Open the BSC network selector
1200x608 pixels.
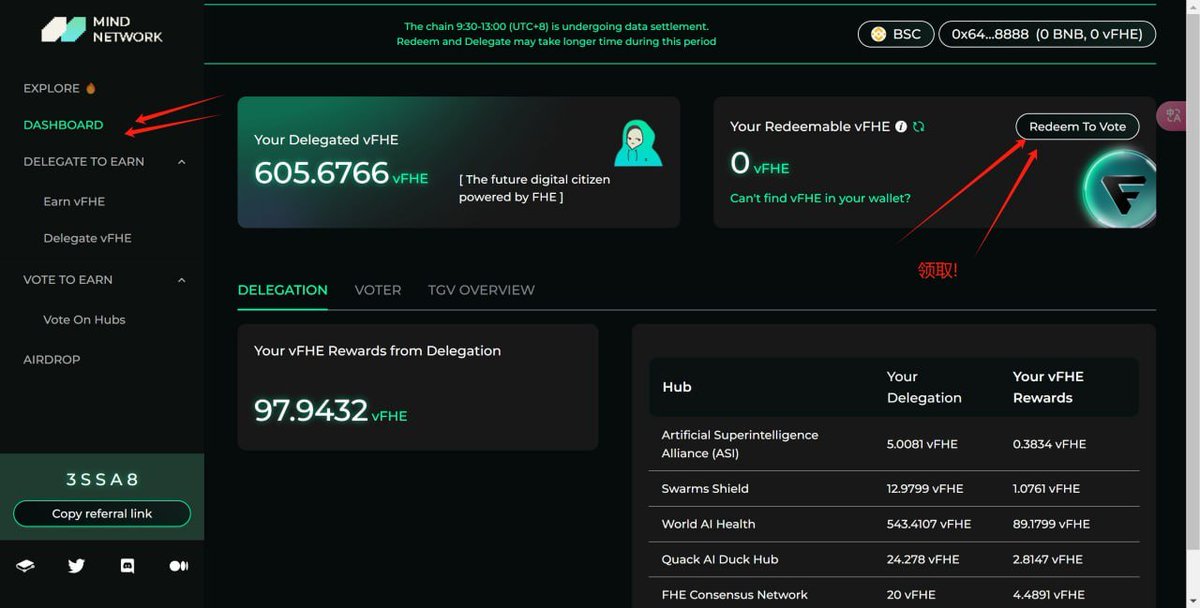[x=896, y=34]
